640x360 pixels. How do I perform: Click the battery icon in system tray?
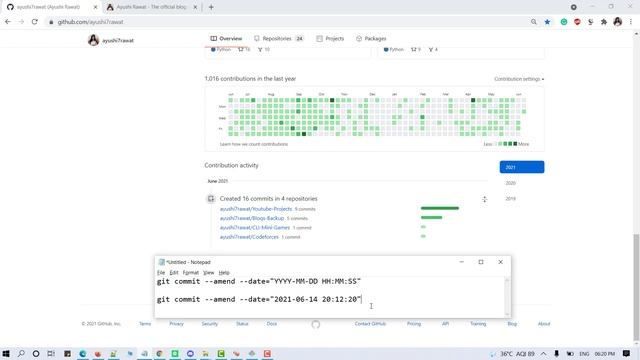[570, 353]
